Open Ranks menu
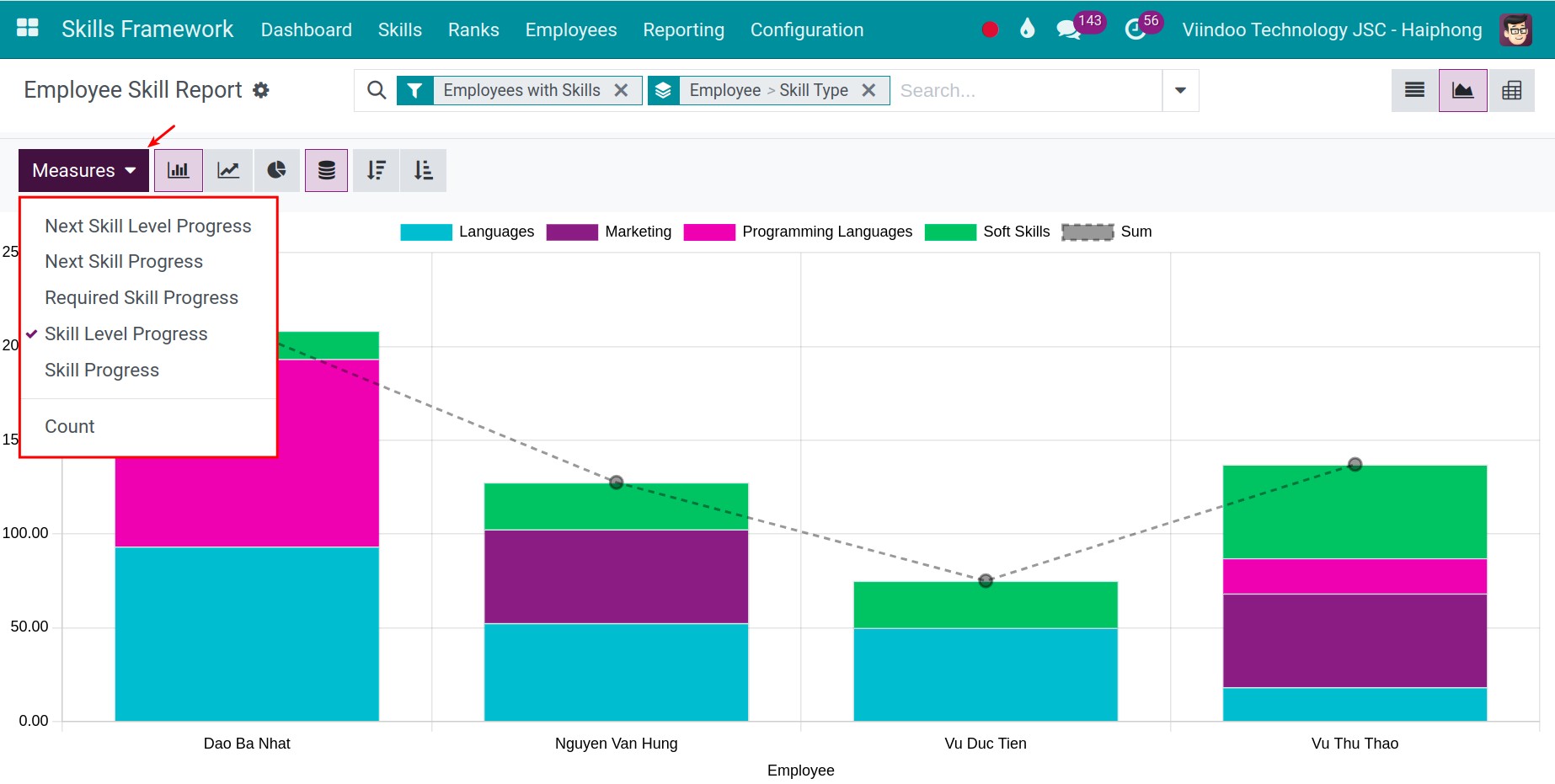Image resolution: width=1555 pixels, height=784 pixels. (x=473, y=29)
